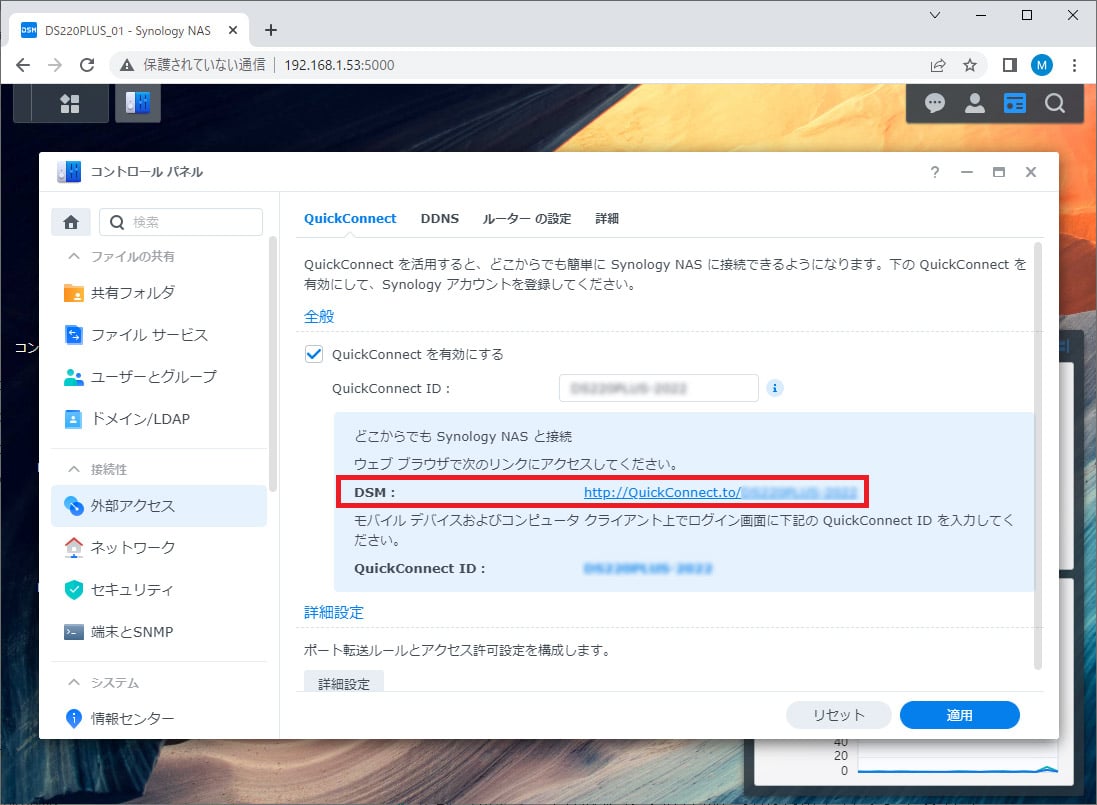Screen dimensions: 1097x805
Task: Switch to the 詳細 tab
Action: pos(607,218)
